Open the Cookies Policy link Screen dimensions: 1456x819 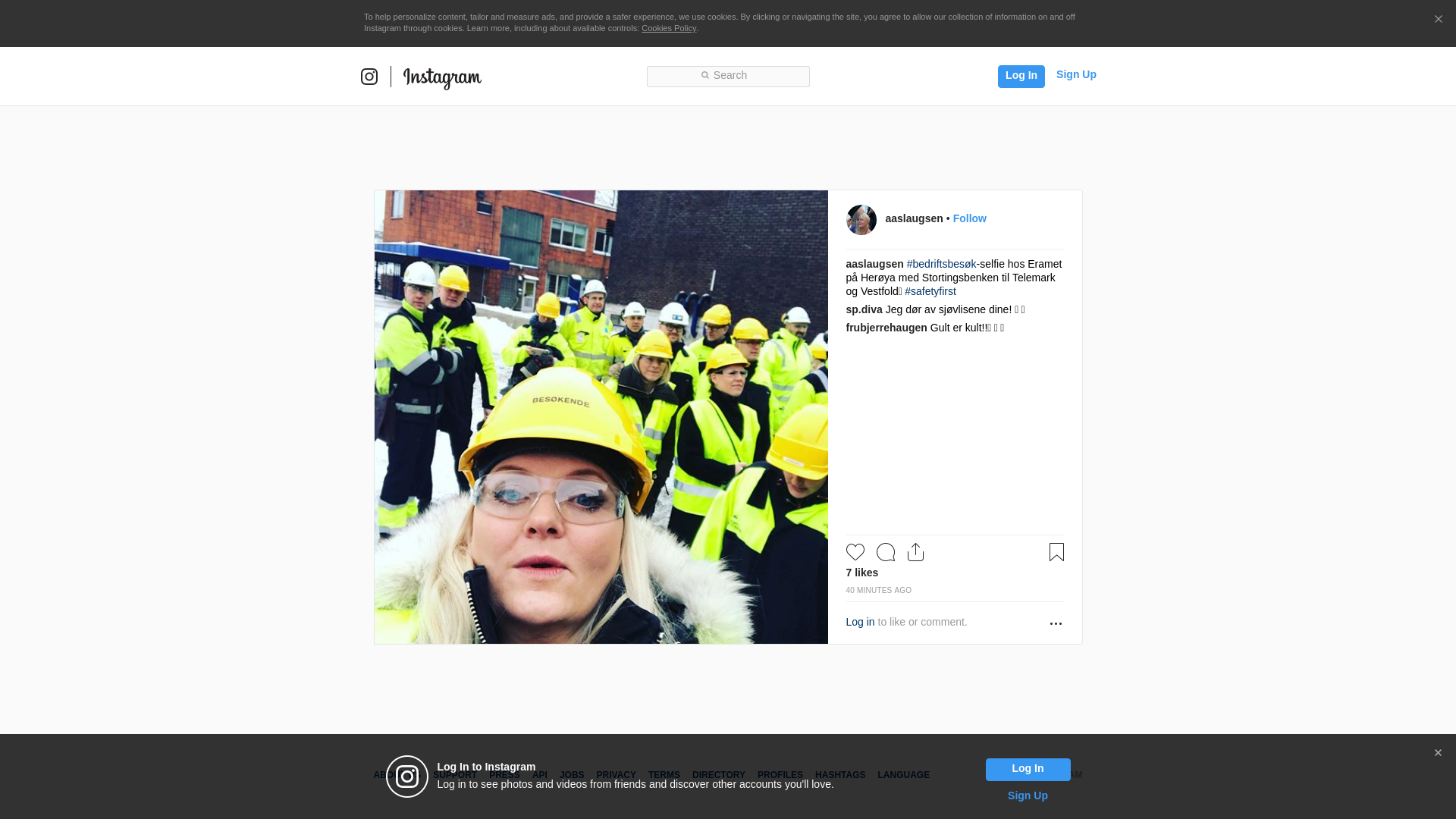pyautogui.click(x=668, y=28)
